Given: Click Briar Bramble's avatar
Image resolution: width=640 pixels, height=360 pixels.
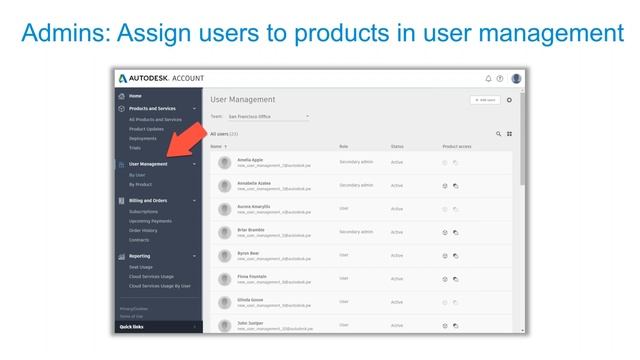Looking at the screenshot, I should click(224, 232).
